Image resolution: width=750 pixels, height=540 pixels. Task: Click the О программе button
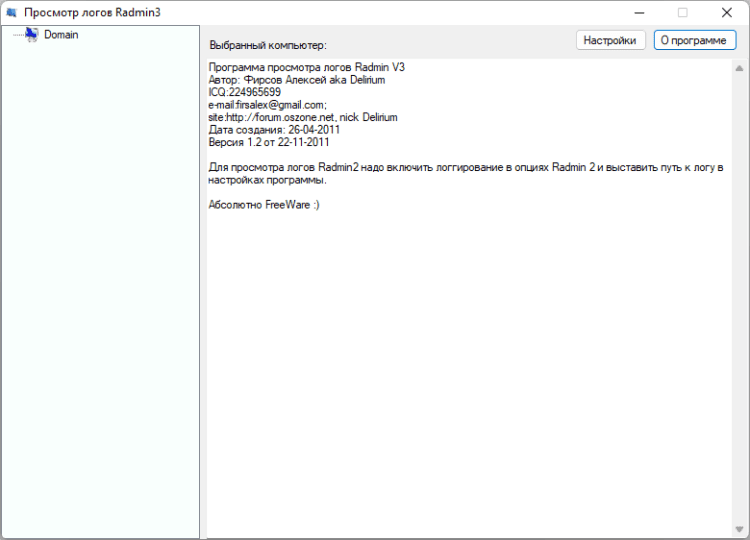(x=695, y=40)
